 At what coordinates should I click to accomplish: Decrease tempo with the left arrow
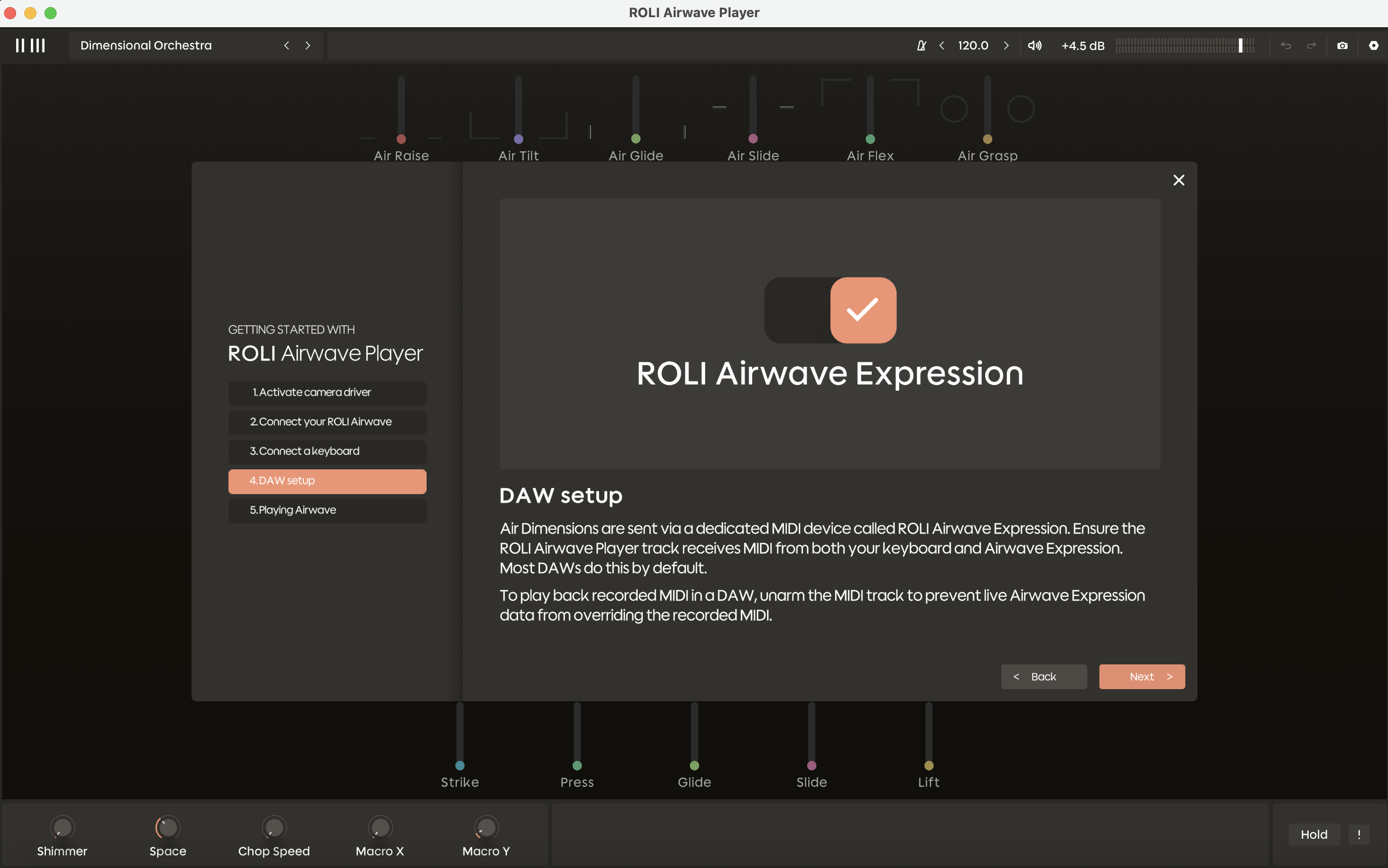(942, 45)
